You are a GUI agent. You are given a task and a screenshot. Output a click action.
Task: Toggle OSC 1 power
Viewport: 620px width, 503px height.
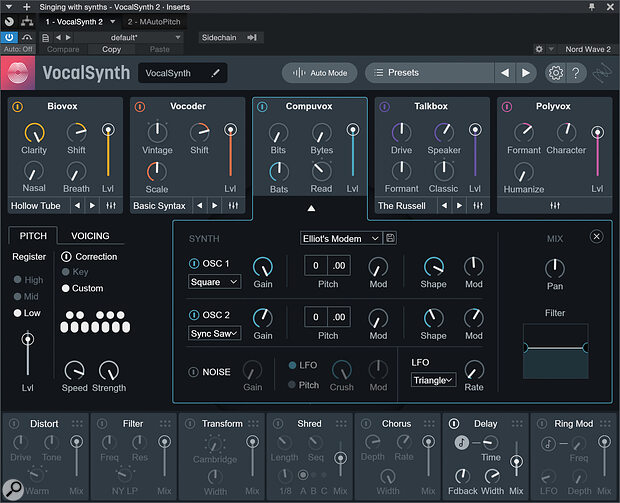[x=194, y=263]
